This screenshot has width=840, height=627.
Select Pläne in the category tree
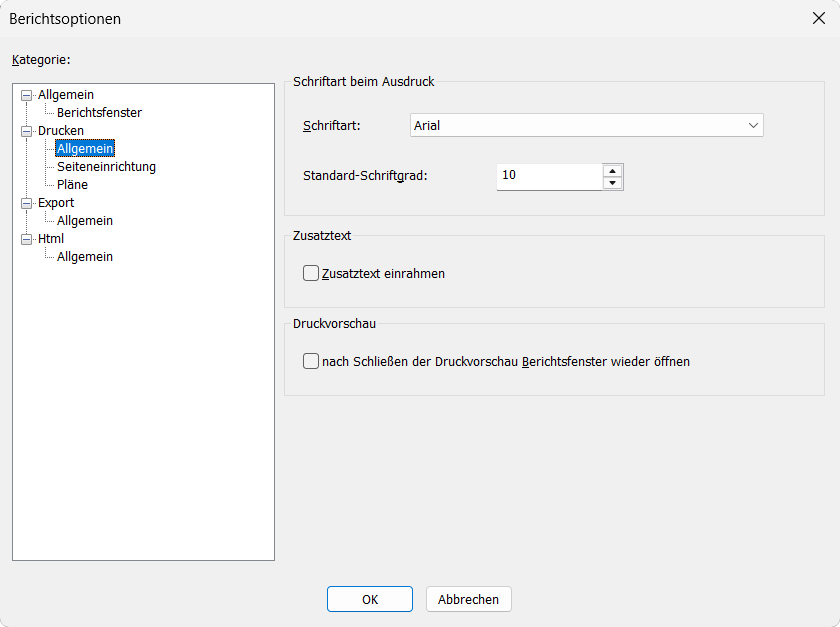tap(72, 185)
